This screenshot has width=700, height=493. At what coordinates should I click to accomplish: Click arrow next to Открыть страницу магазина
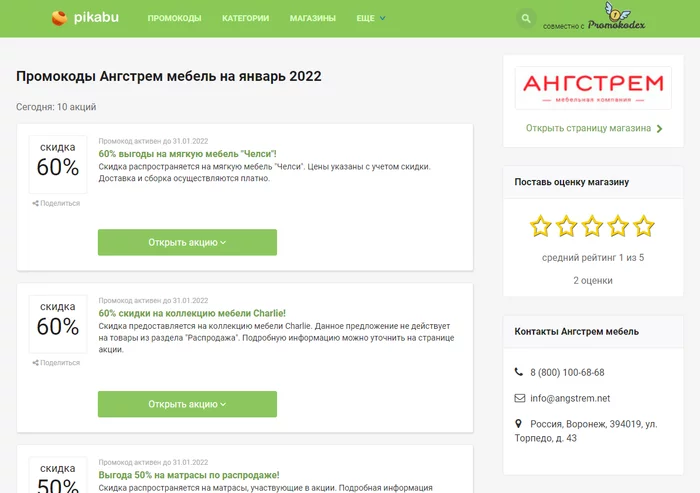click(x=660, y=129)
